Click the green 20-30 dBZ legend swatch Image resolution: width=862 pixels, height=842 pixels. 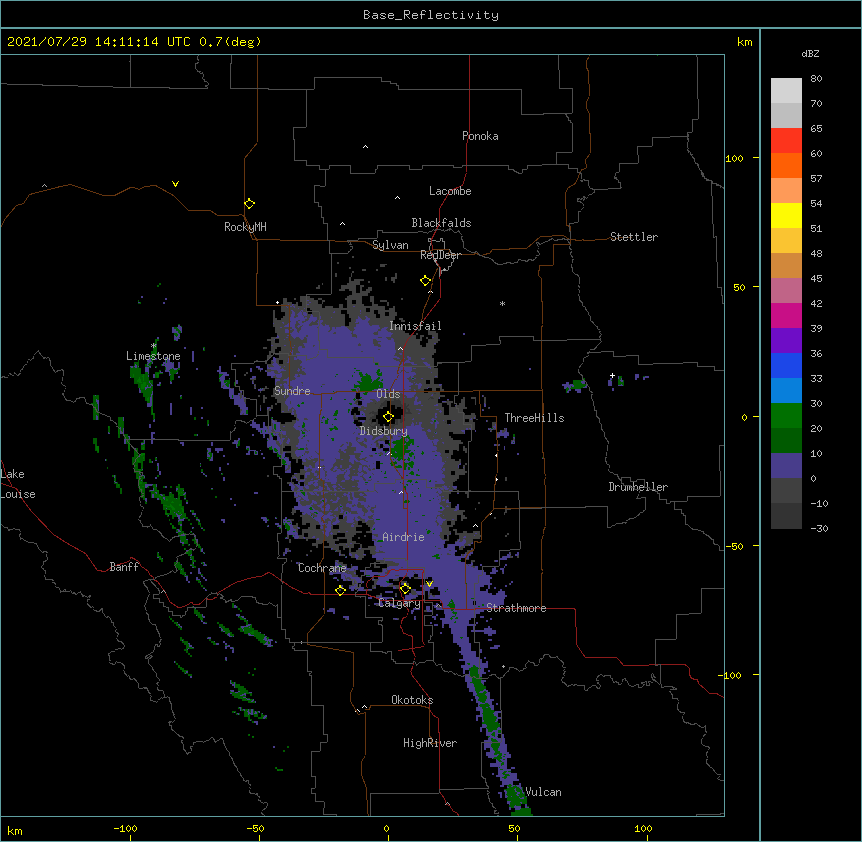(x=786, y=416)
